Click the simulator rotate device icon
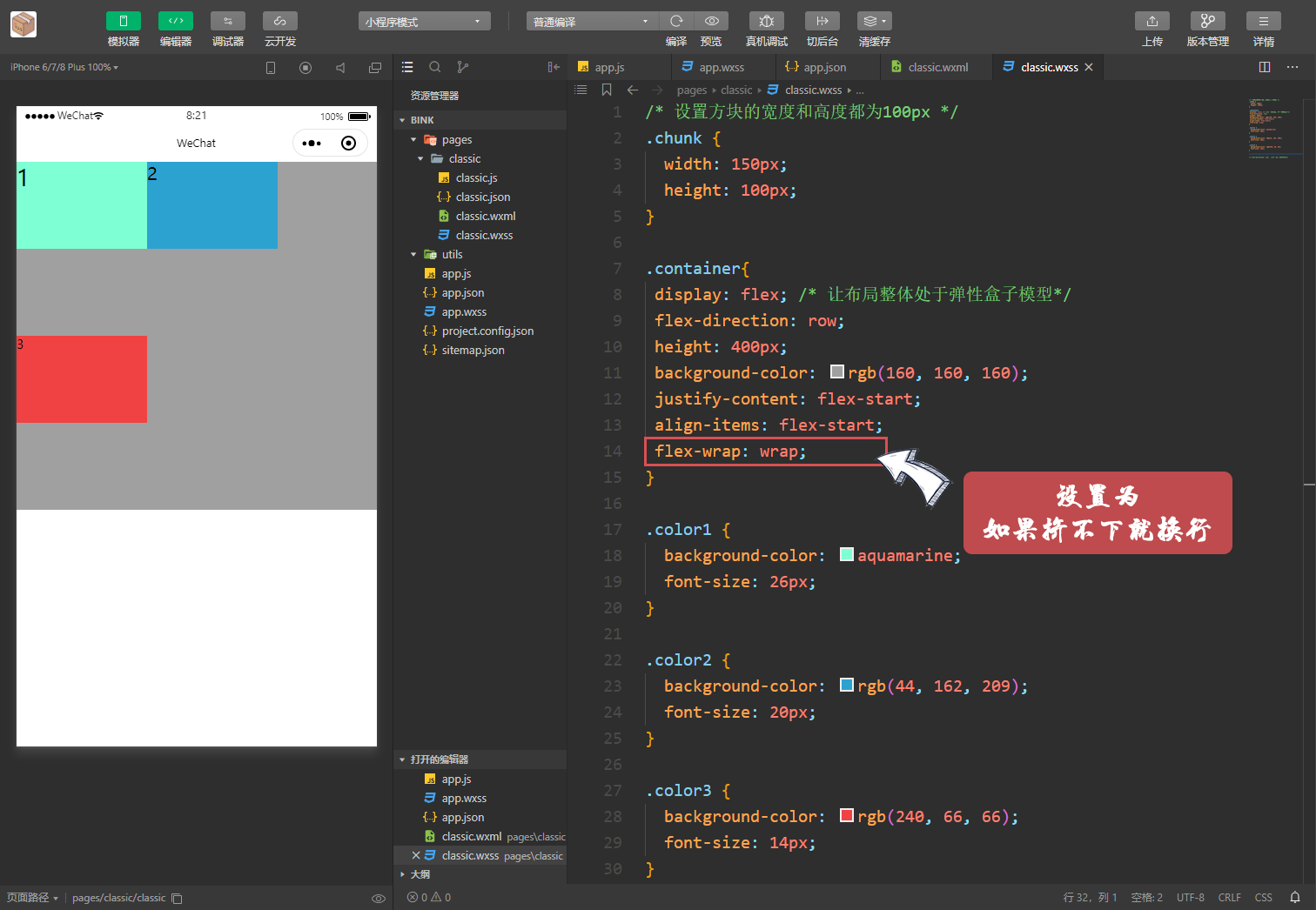Screen dimensions: 1316x910 (x=271, y=68)
